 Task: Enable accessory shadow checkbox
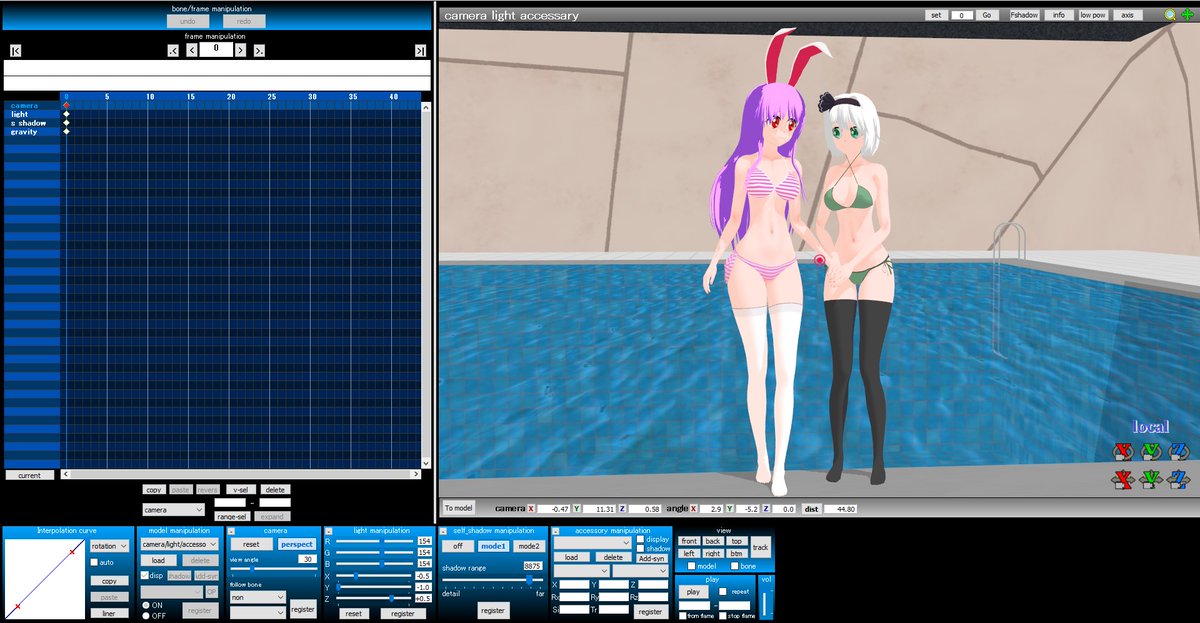640,548
